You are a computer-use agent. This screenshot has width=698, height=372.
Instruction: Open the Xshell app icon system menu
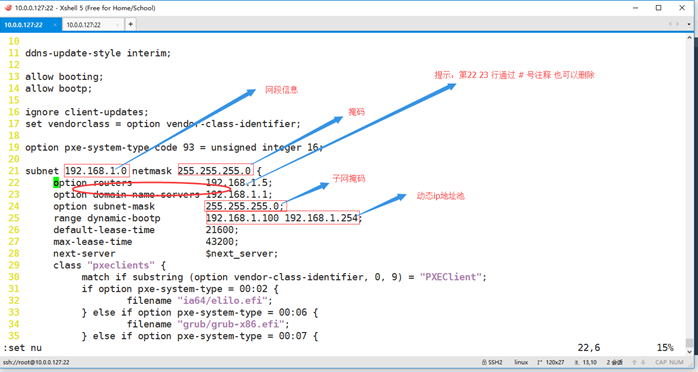[x=8, y=8]
